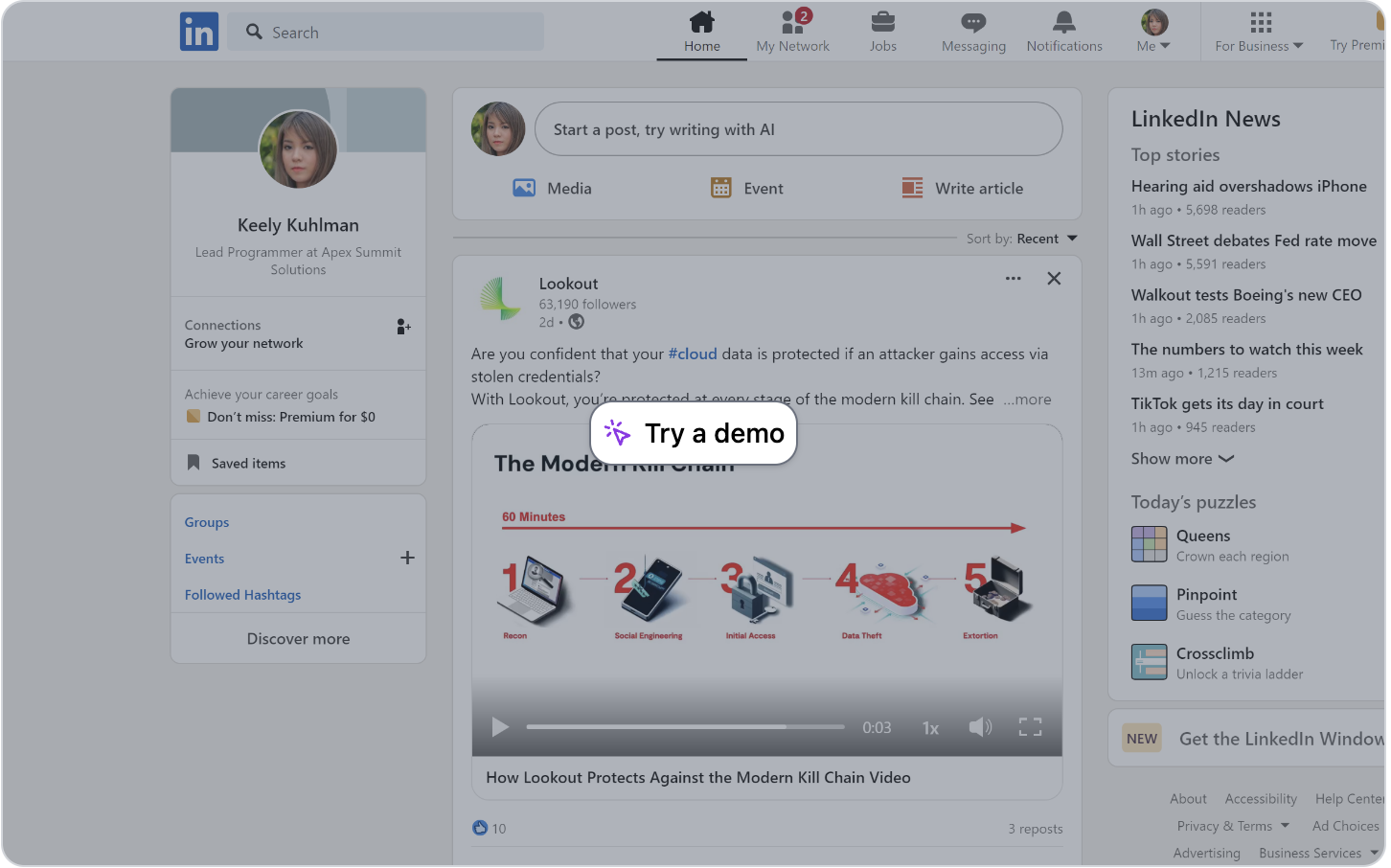Click the video progress bar

(685, 727)
